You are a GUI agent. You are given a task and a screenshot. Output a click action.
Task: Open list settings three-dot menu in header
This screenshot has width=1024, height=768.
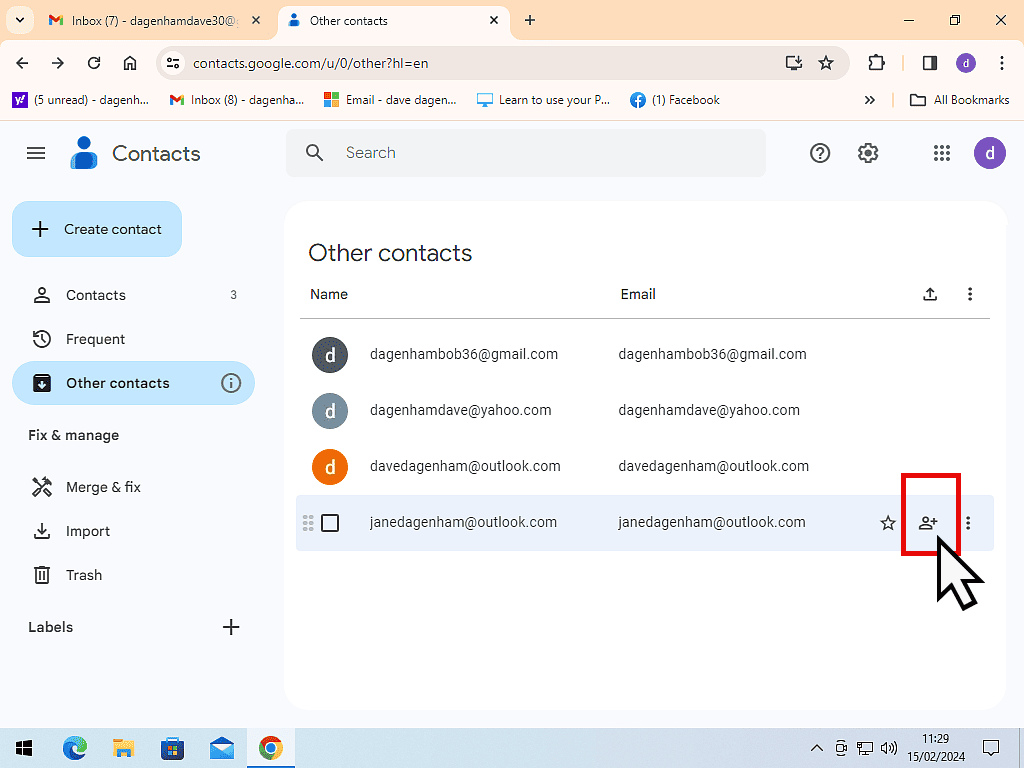(970, 294)
